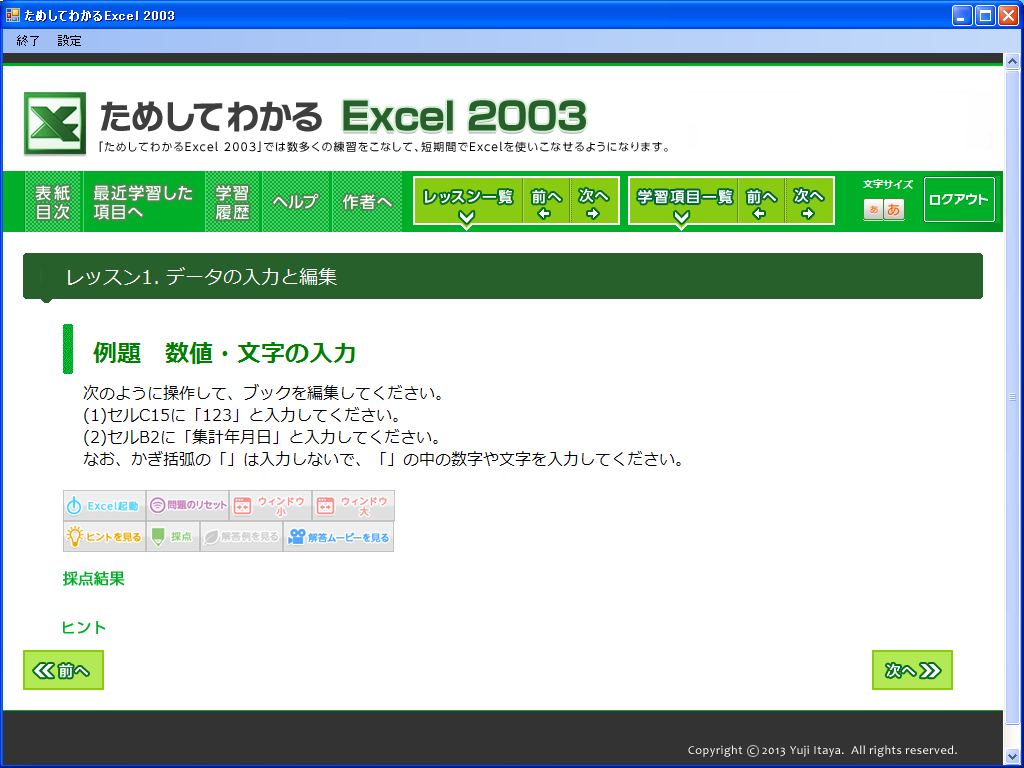Go to next study item 次へ arrow
Viewport: 1024px width, 768px height.
tap(808, 202)
